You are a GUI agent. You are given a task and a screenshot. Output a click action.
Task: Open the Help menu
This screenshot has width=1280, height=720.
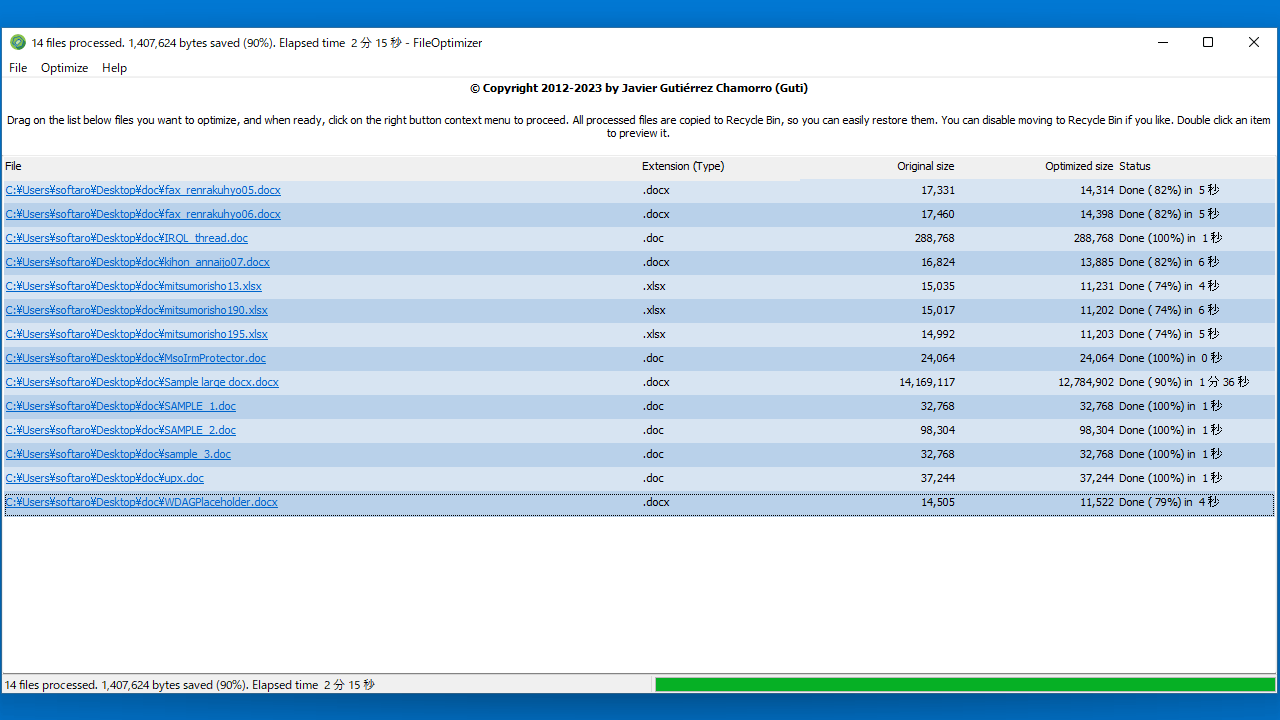(x=114, y=68)
